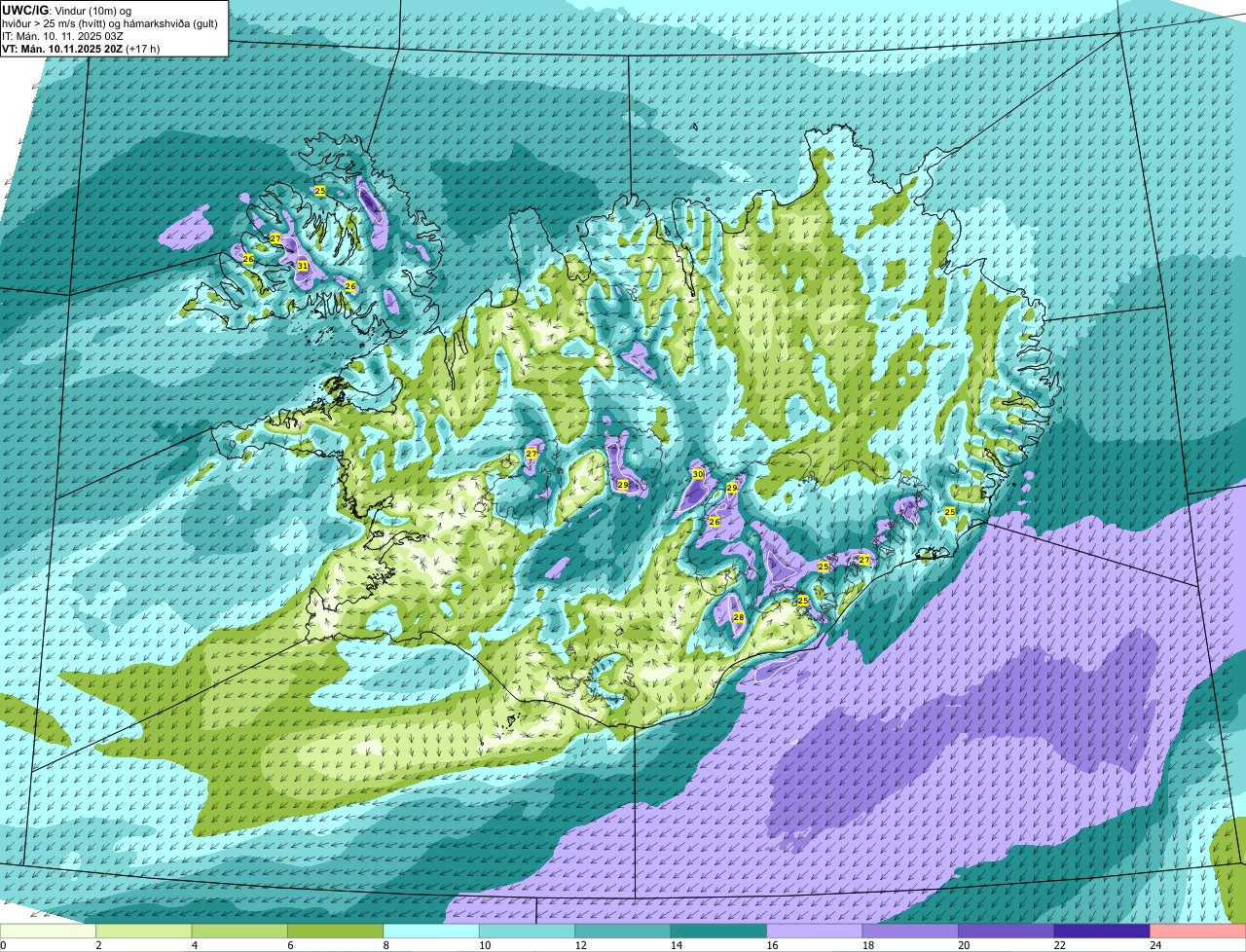Screen dimensions: 1246x952
Task: Pick the 12–14 m/s medium teal swatch
Action: [x=623, y=931]
